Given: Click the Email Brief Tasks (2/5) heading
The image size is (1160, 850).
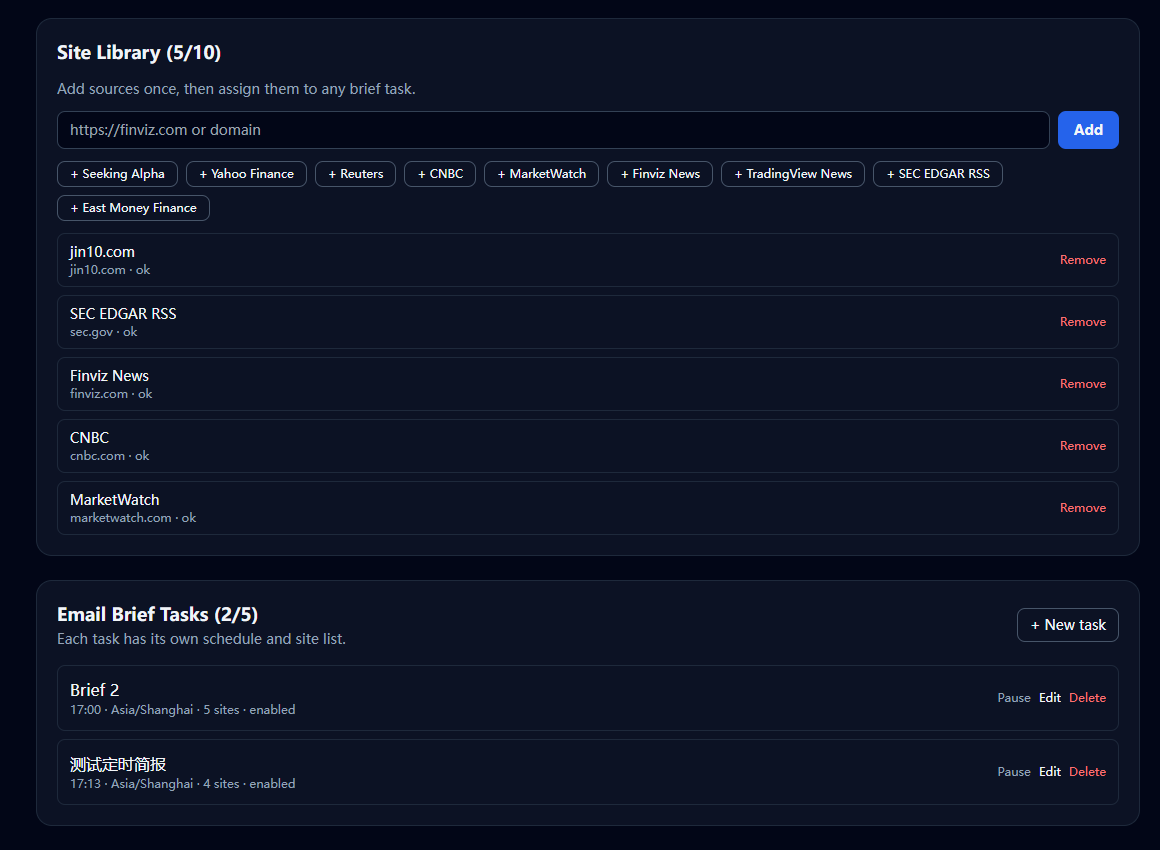Looking at the screenshot, I should click(158, 615).
